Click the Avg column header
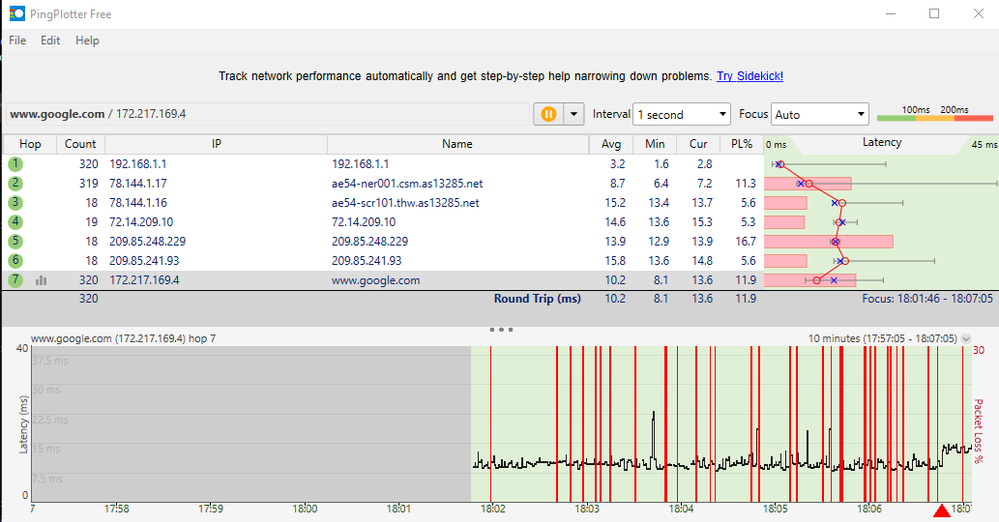 pyautogui.click(x=611, y=144)
